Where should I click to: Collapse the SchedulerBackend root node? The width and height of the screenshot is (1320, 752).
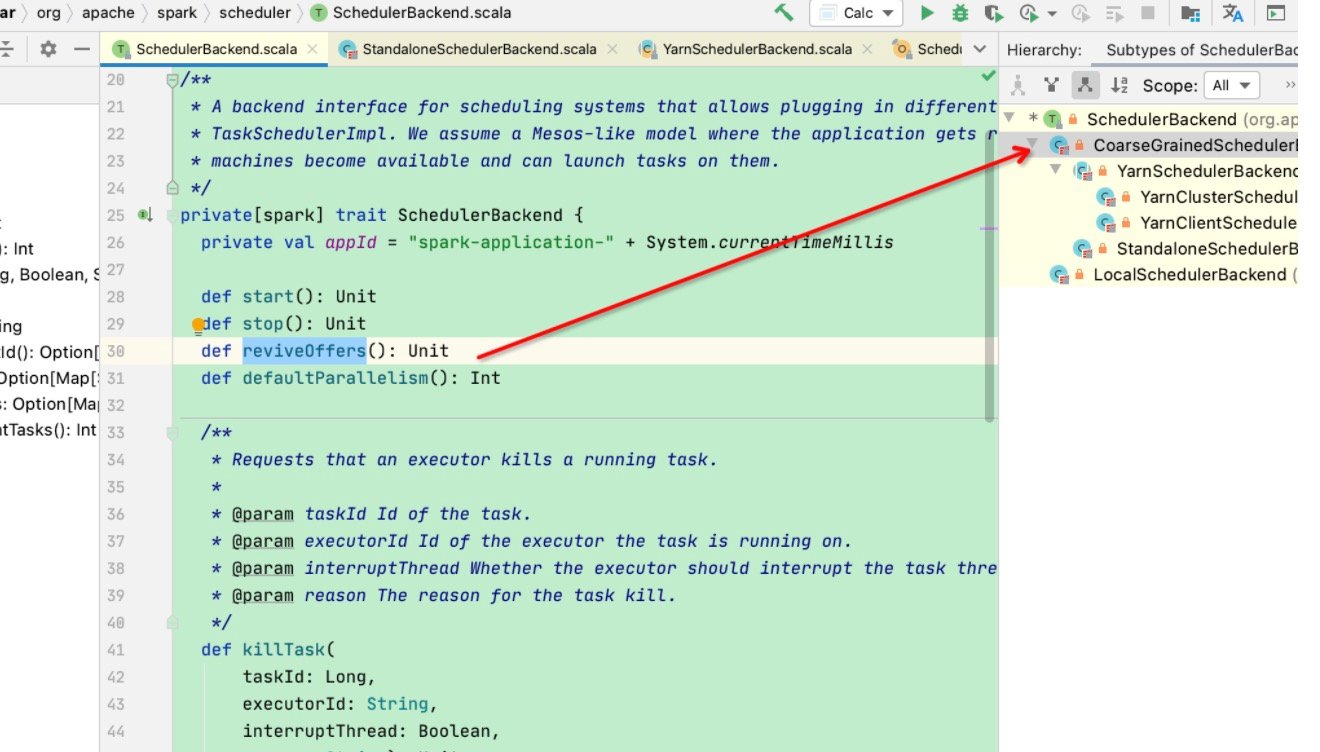(1010, 119)
